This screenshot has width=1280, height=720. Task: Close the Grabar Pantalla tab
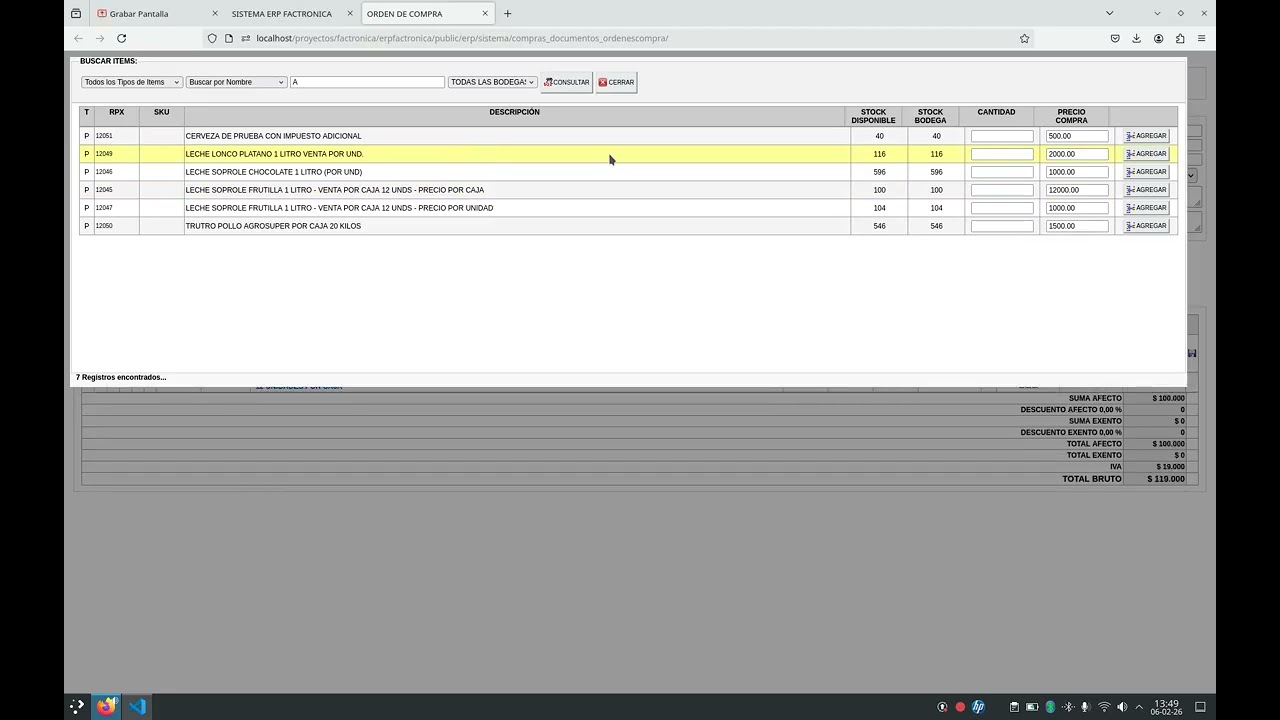coord(214,14)
